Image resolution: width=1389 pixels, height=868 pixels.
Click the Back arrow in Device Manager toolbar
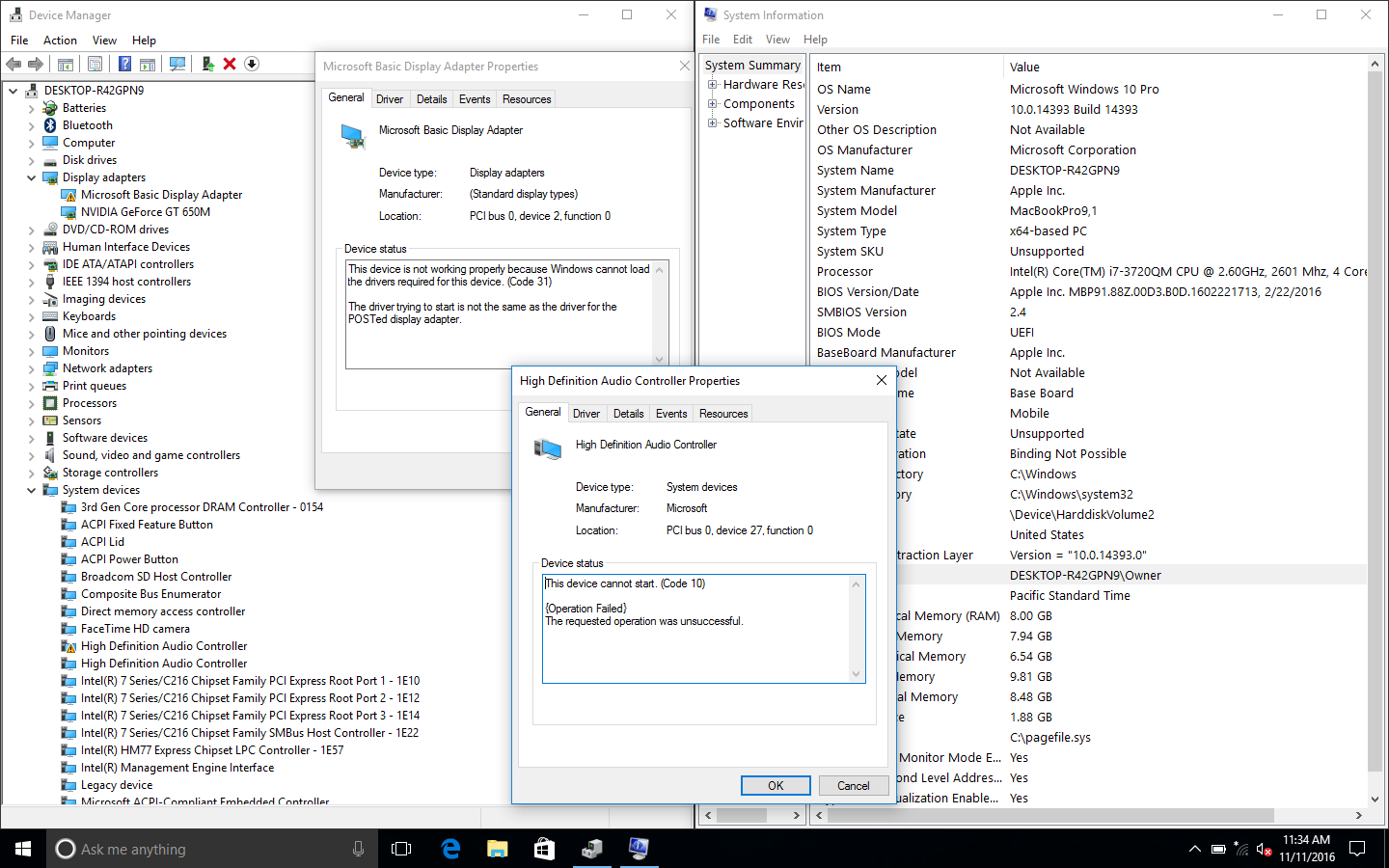pos(14,64)
